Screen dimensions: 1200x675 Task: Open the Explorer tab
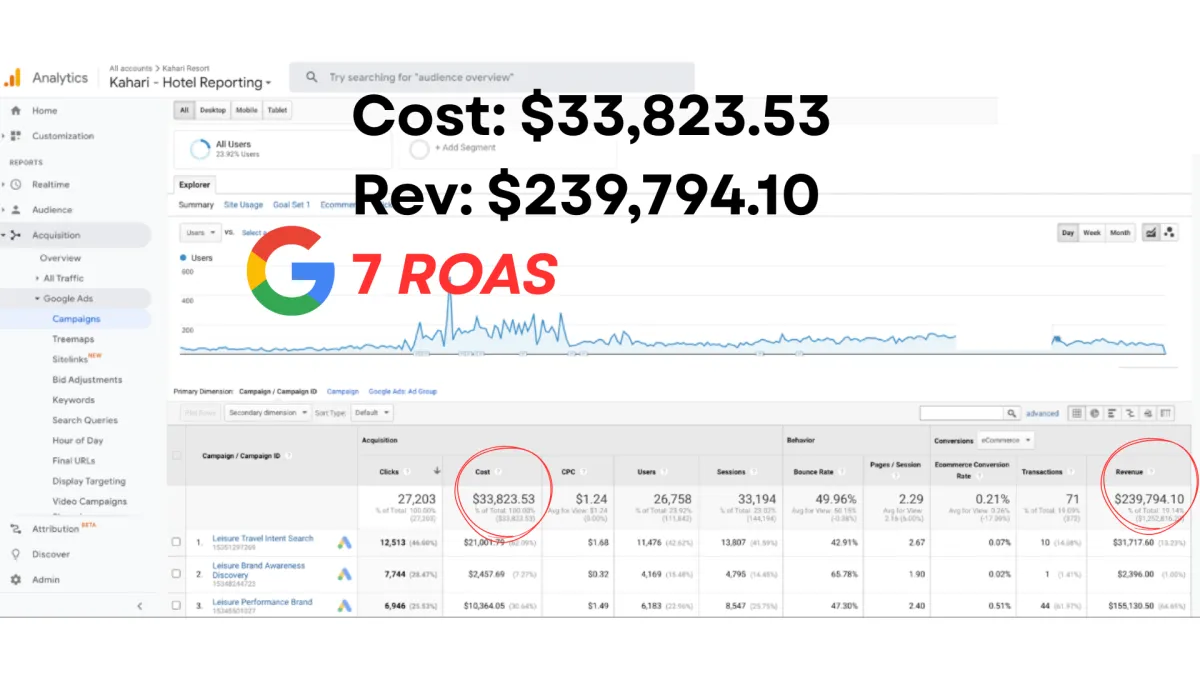[195, 184]
